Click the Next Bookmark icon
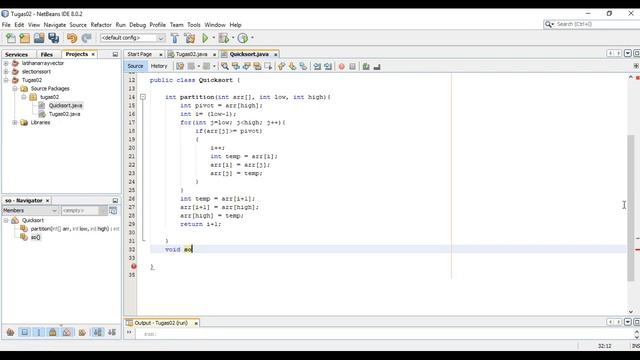 tap(292, 66)
